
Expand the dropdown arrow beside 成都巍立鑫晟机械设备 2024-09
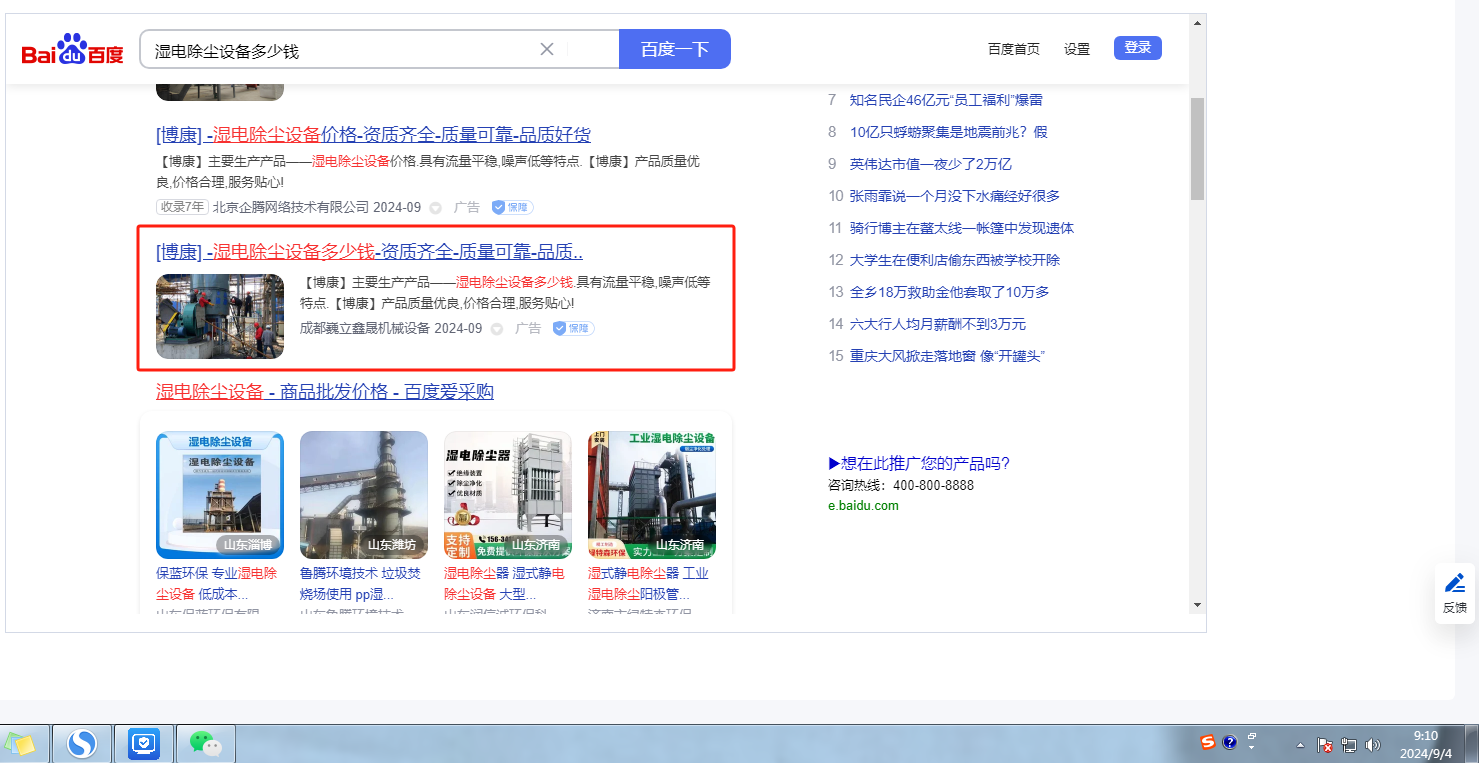pyautogui.click(x=496, y=329)
